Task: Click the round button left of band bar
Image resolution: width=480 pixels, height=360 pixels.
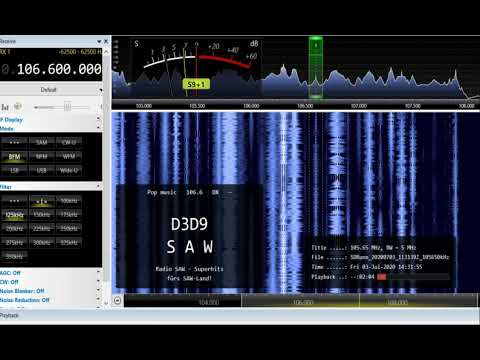Action: pyautogui.click(x=117, y=301)
